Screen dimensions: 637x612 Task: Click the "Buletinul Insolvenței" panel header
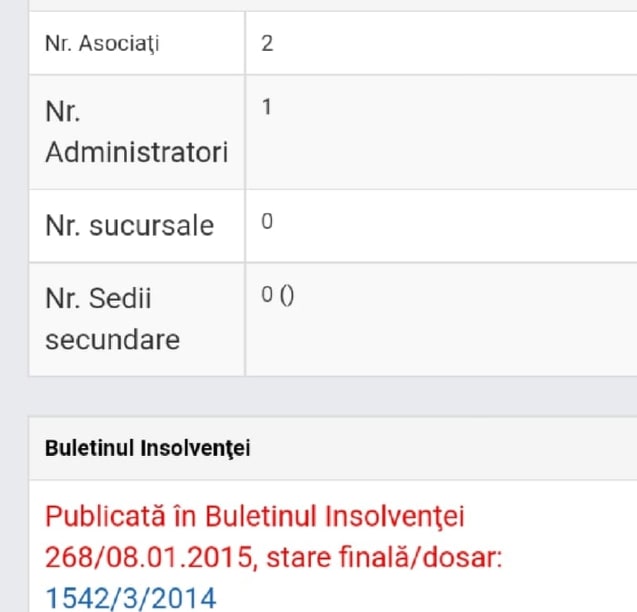coord(148,448)
